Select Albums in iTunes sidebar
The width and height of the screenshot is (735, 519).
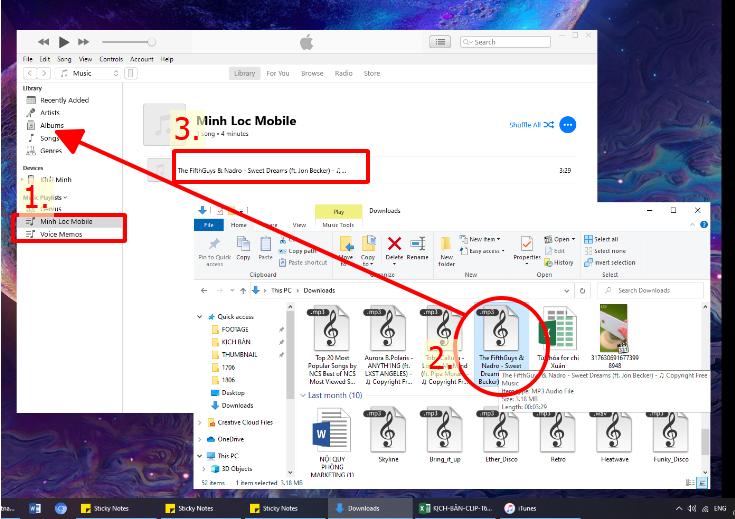(x=52, y=125)
